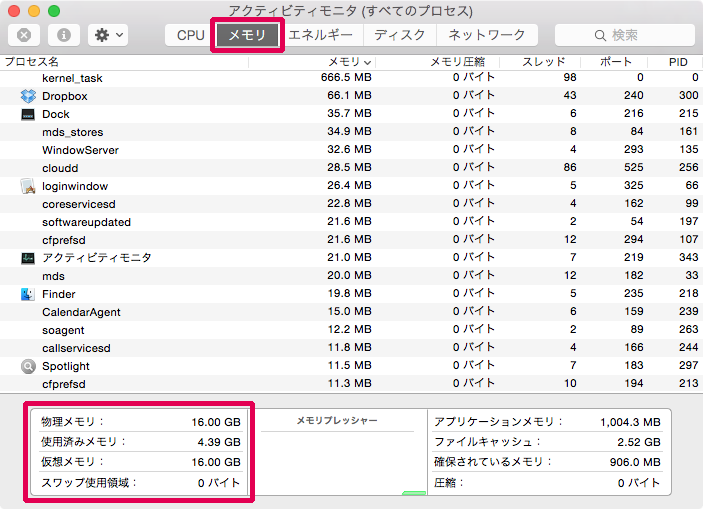Click the quit process X button

pos(24,35)
